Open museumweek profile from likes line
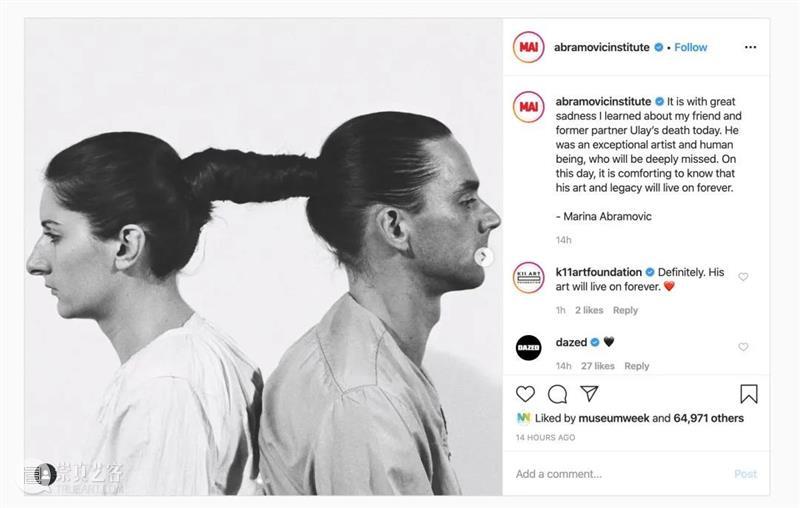This screenshot has height=508, width=800. coord(614,418)
